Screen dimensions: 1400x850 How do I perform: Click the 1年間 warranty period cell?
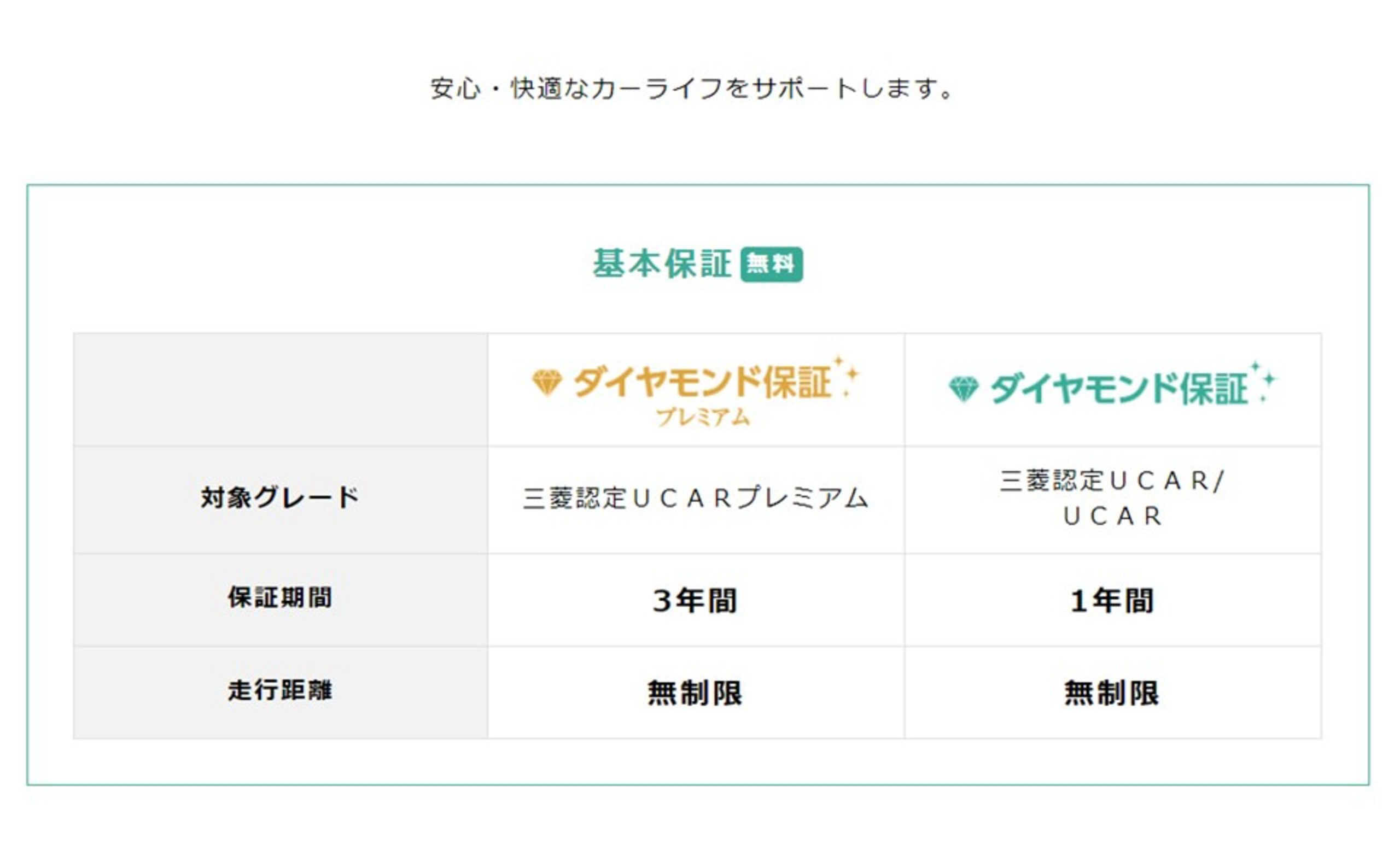point(1112,600)
